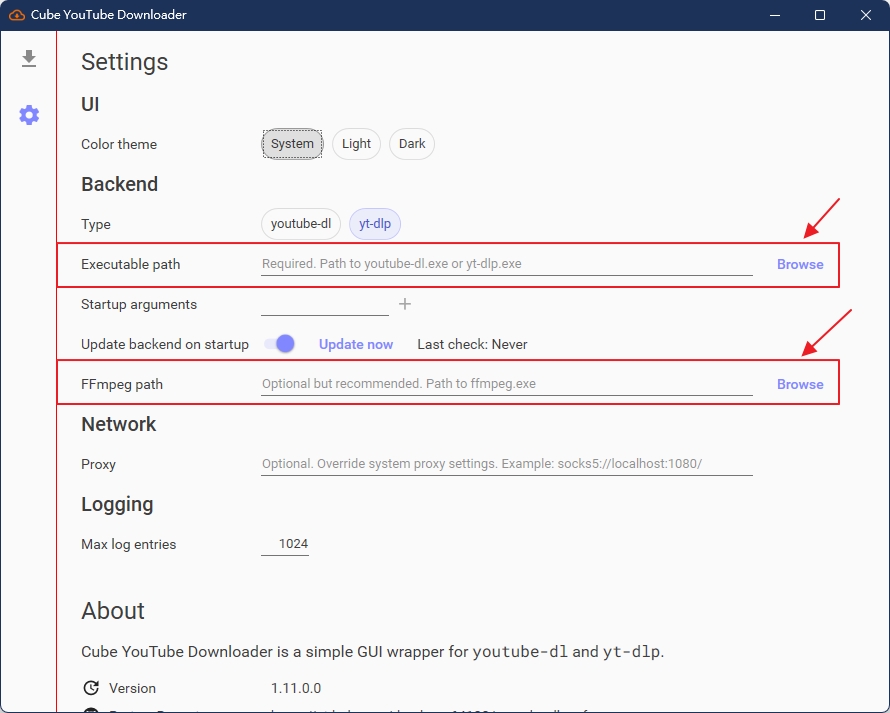
Task: Click the 'Max log entries' label
Action: click(129, 544)
